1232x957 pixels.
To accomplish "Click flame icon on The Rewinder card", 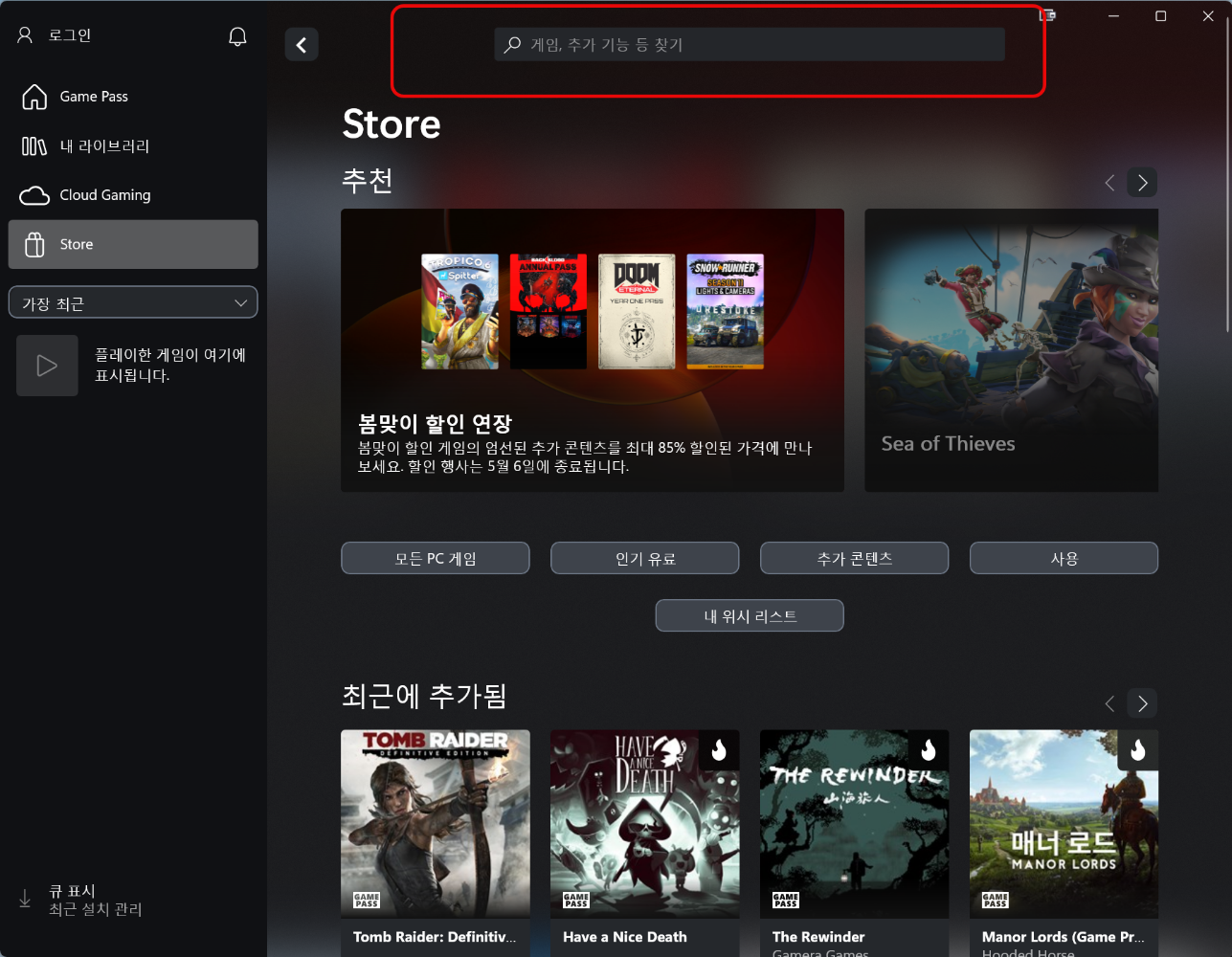I will (x=929, y=750).
